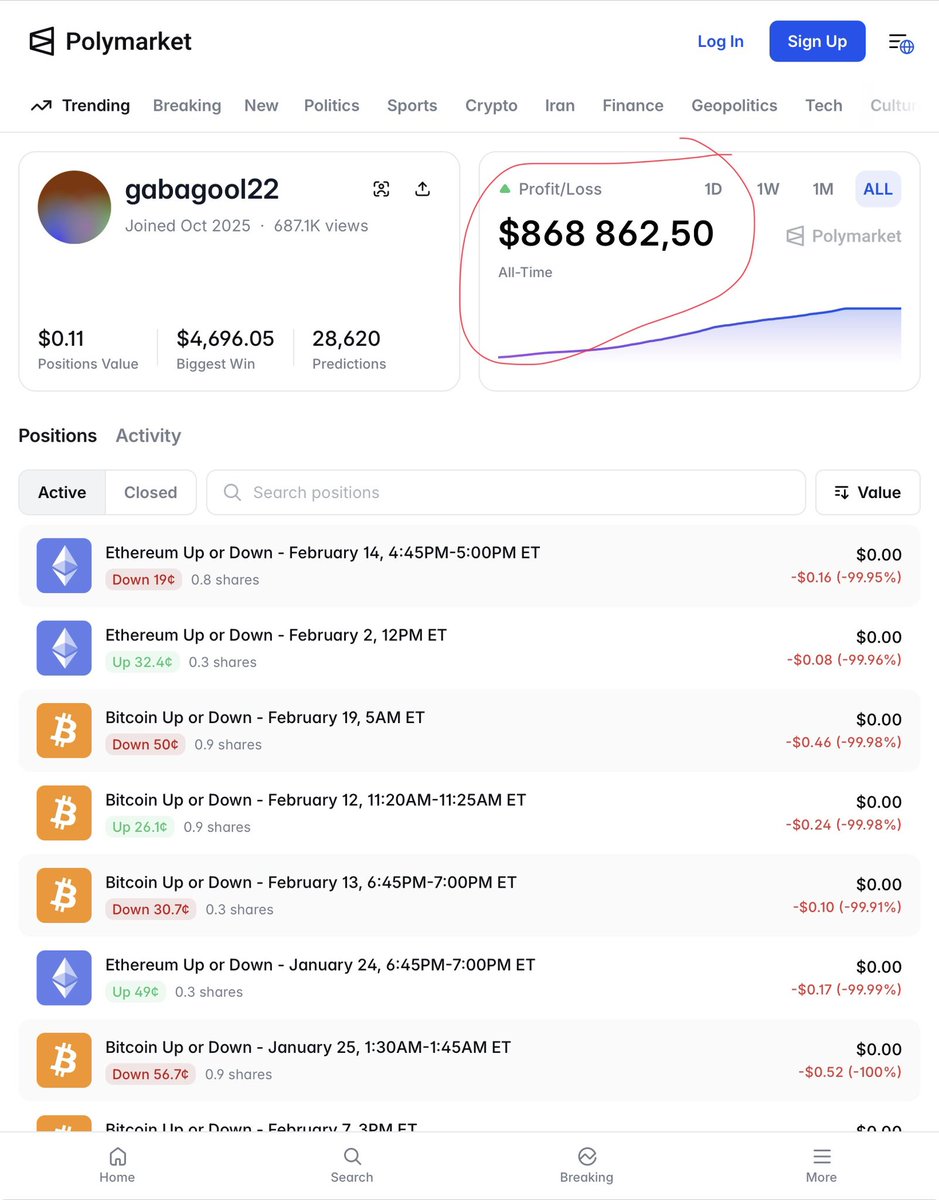The height and width of the screenshot is (1200, 939).
Task: Open the language and menu icon
Action: click(x=901, y=42)
